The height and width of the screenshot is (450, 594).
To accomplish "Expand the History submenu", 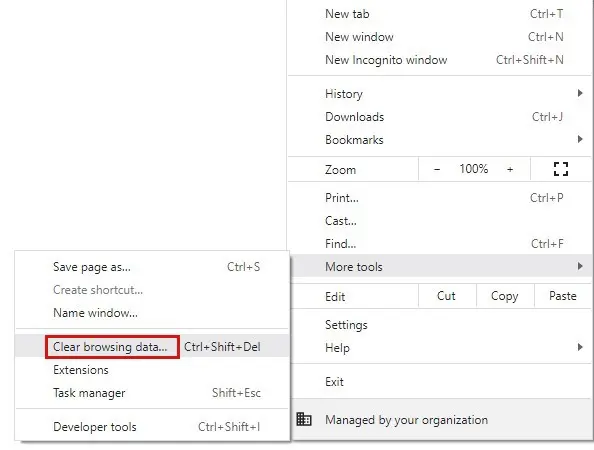I will tap(440, 94).
